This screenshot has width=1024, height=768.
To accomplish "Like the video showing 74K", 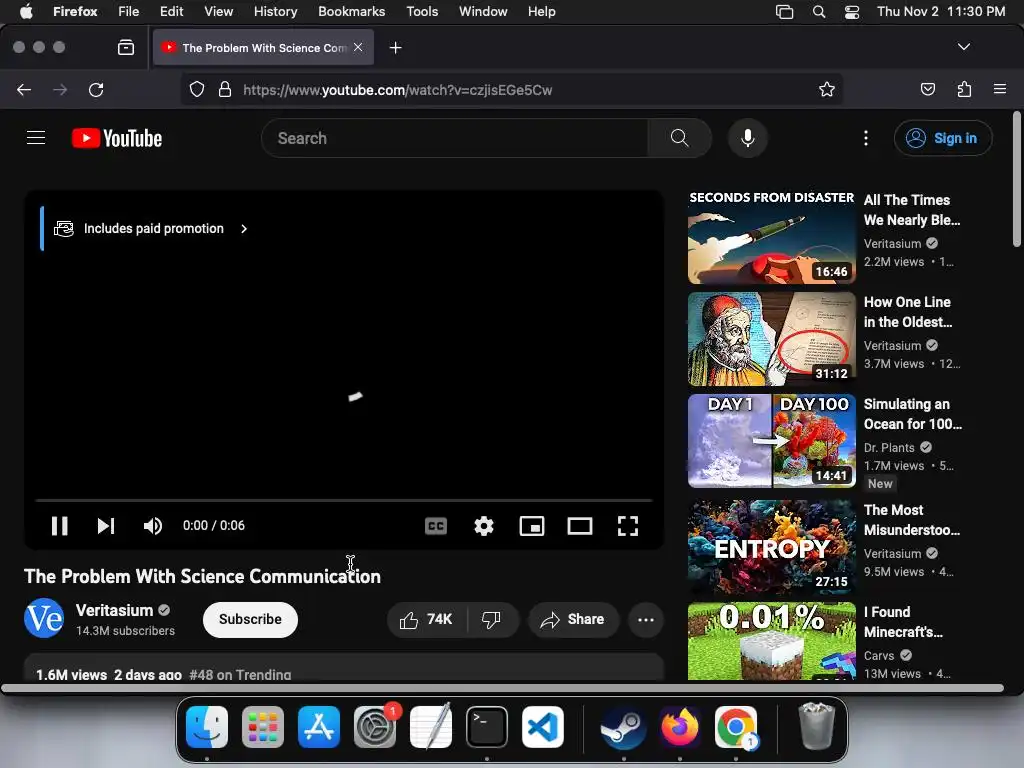I will click(426, 619).
